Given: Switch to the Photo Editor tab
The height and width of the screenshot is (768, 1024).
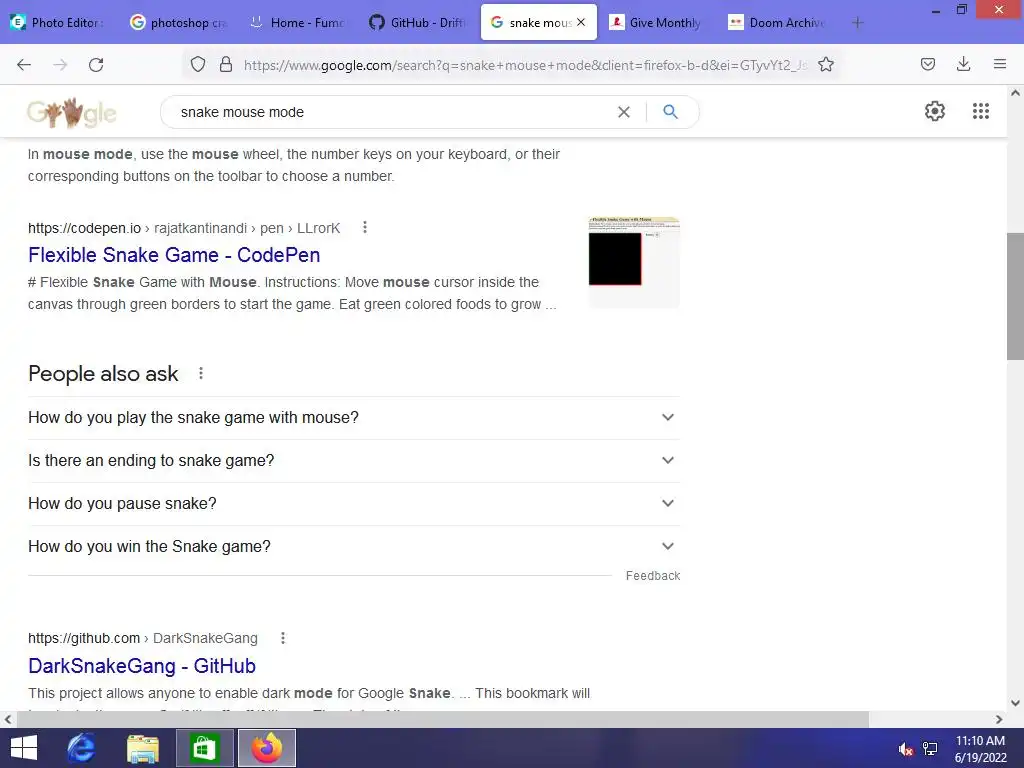Looking at the screenshot, I should (x=56, y=23).
